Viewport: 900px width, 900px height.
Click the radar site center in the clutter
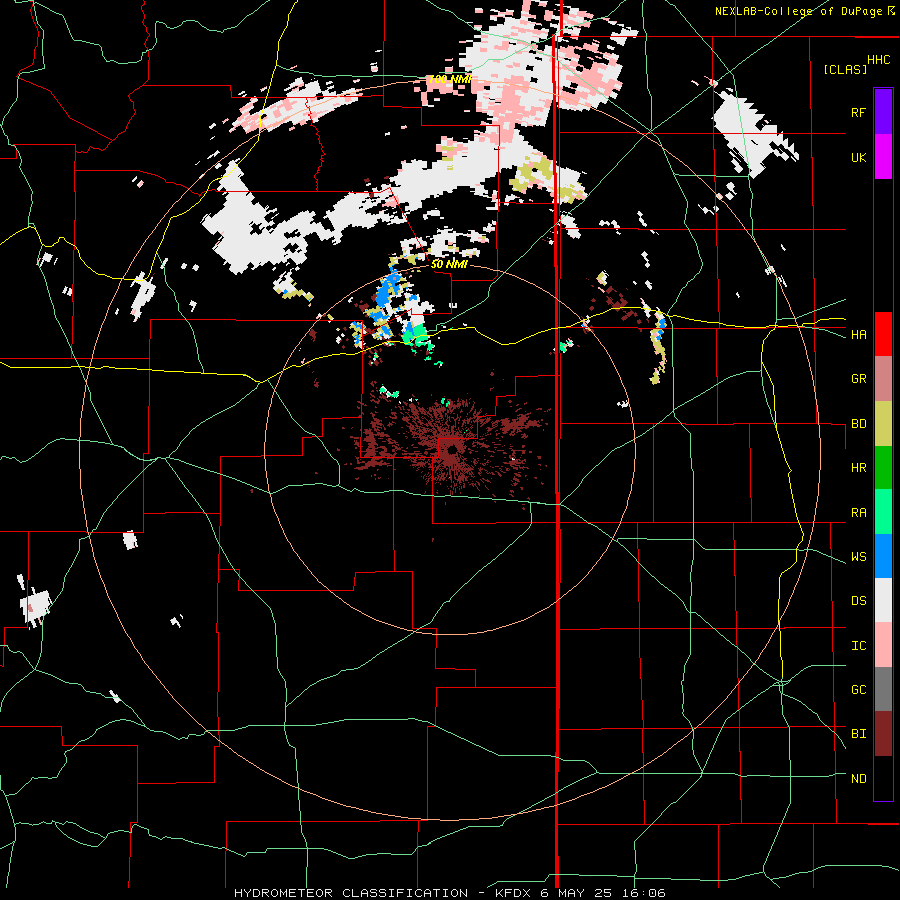click(451, 451)
